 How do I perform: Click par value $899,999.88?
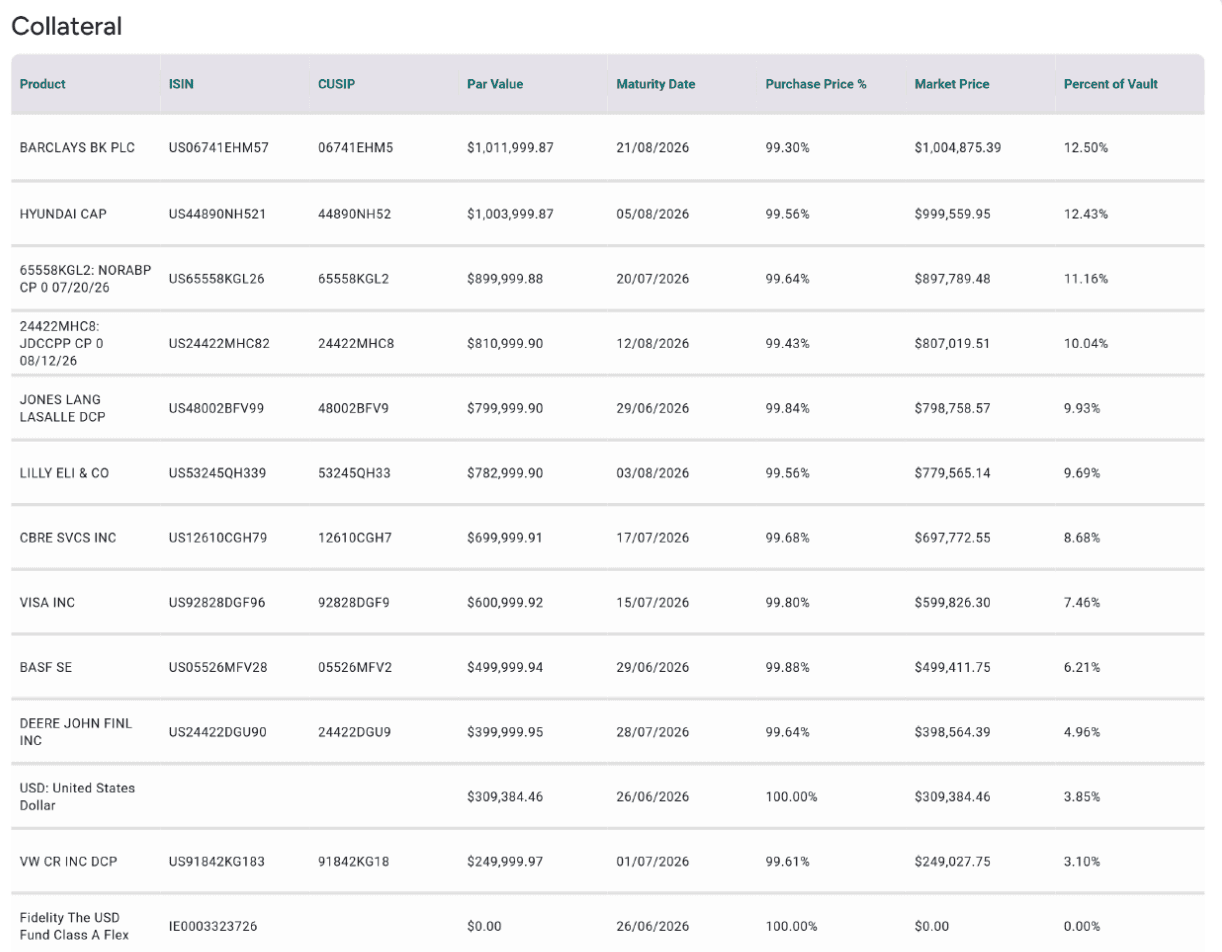click(x=505, y=279)
